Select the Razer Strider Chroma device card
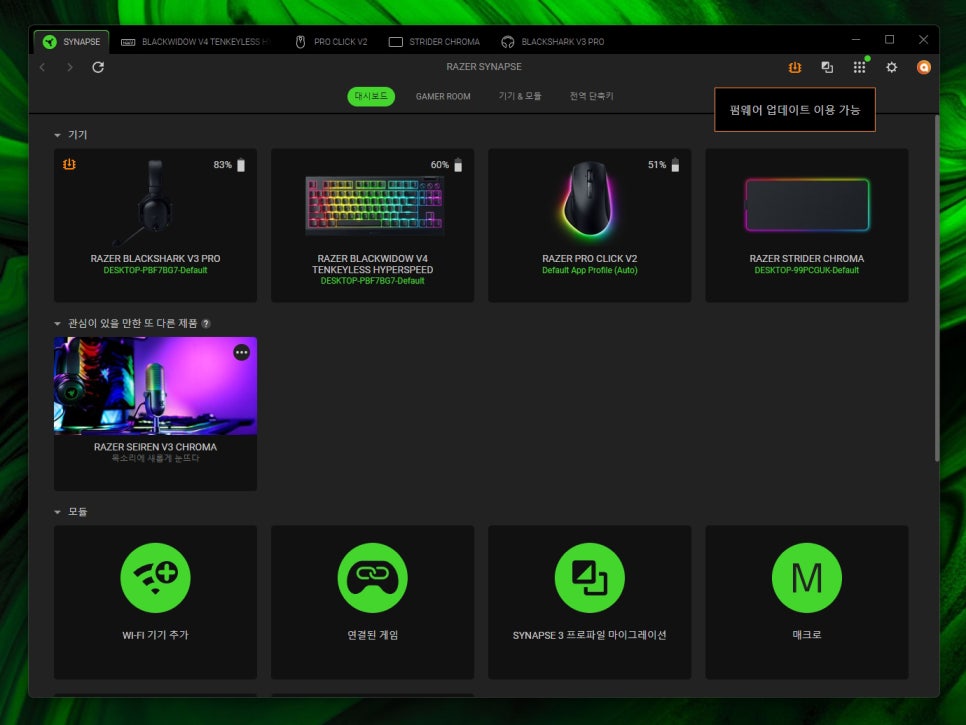This screenshot has width=966, height=725. pos(806,225)
